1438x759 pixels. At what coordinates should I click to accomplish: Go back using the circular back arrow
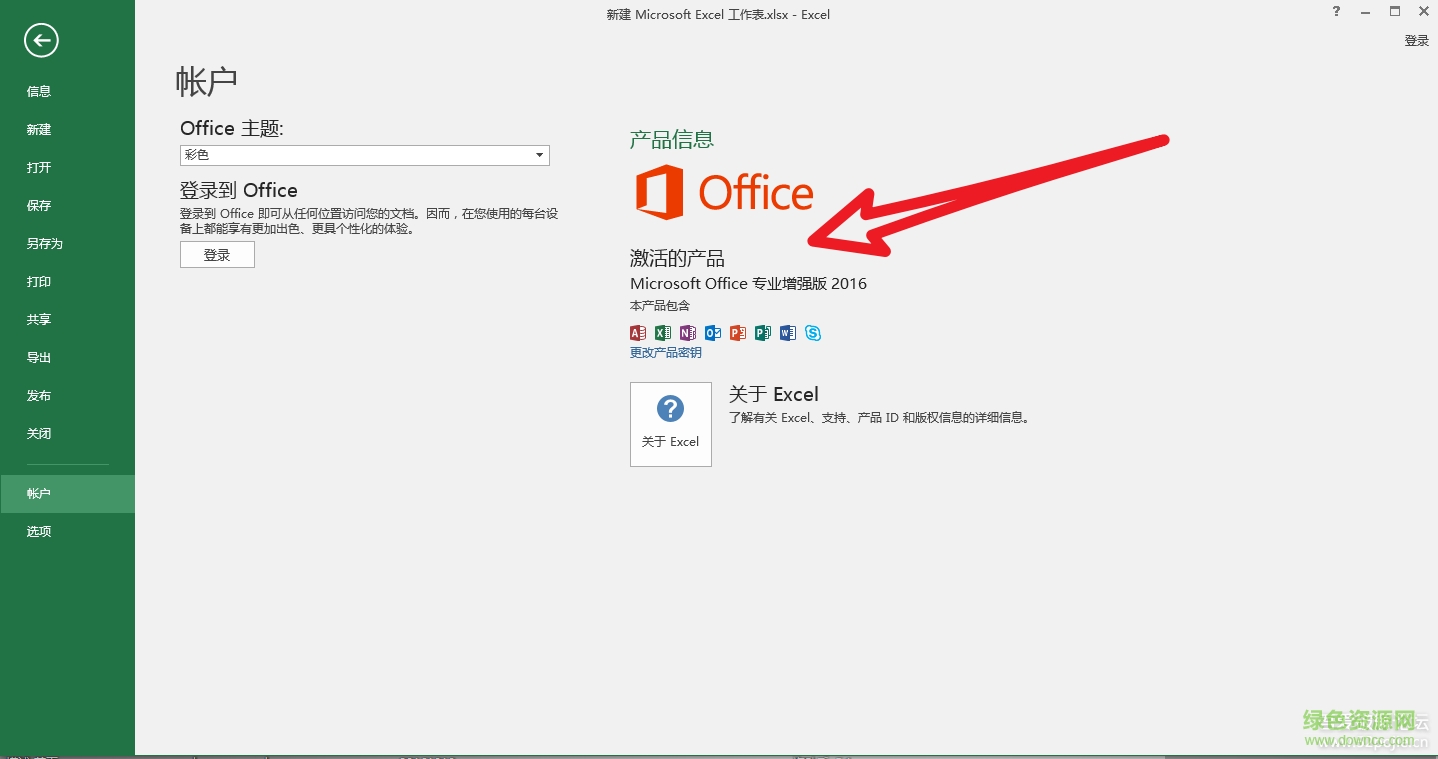[41, 40]
